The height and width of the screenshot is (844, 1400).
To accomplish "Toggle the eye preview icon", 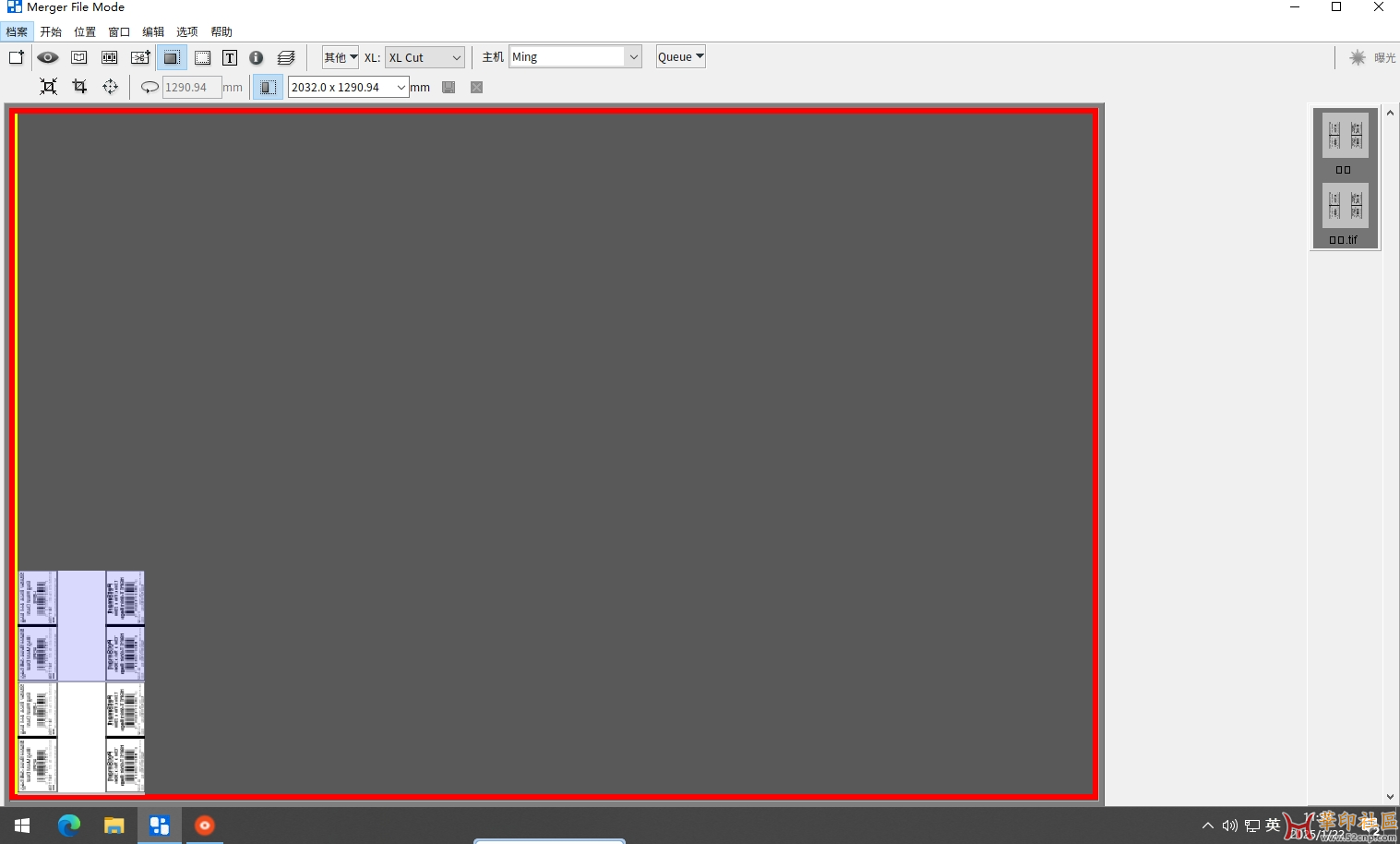I will [x=47, y=57].
